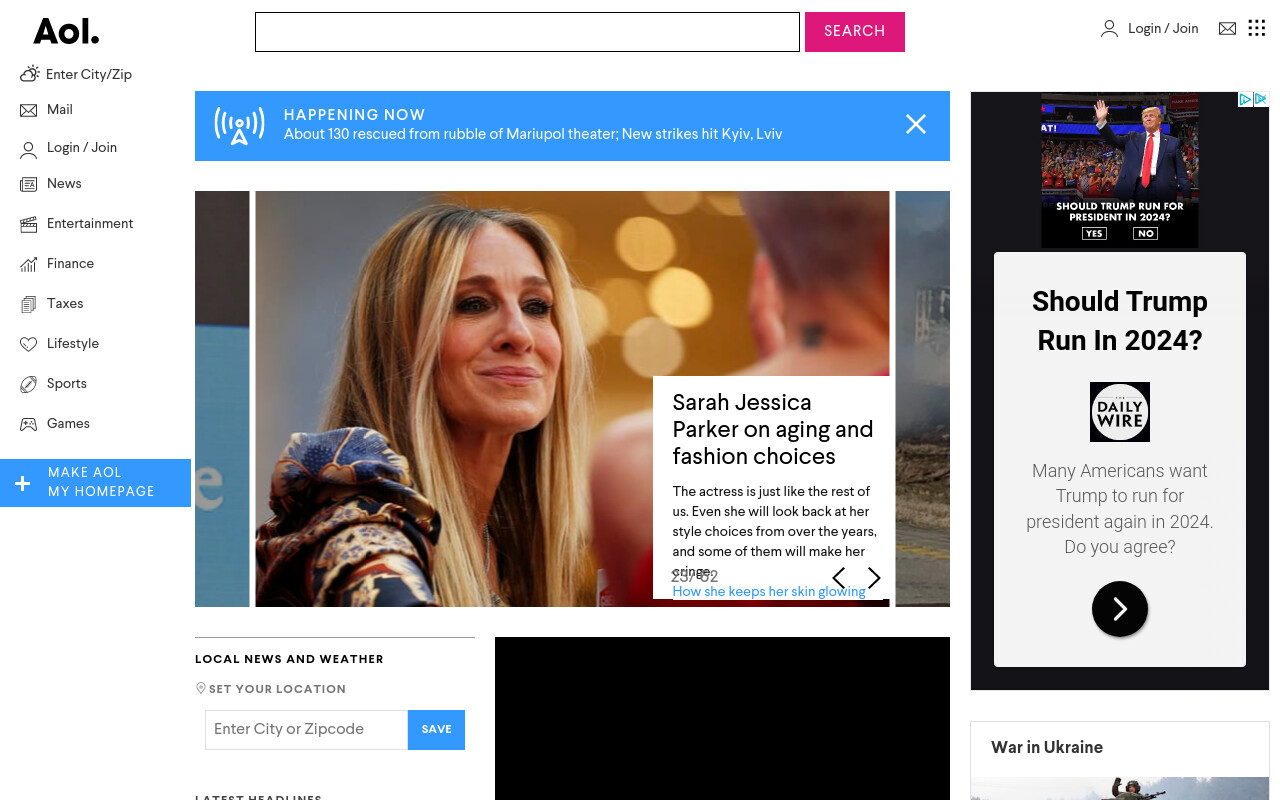Advance to next carousel slide
1280x800 pixels.
tap(874, 578)
